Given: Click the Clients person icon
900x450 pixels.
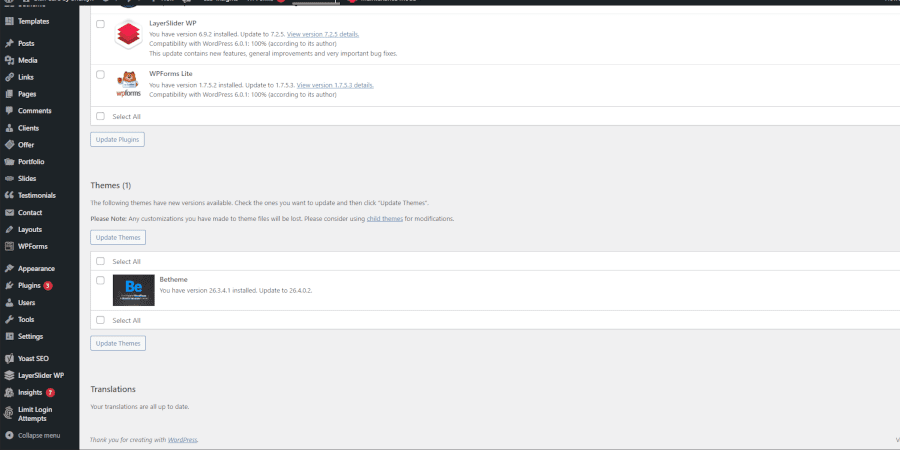Looking at the screenshot, I should pyautogui.click(x=9, y=128).
